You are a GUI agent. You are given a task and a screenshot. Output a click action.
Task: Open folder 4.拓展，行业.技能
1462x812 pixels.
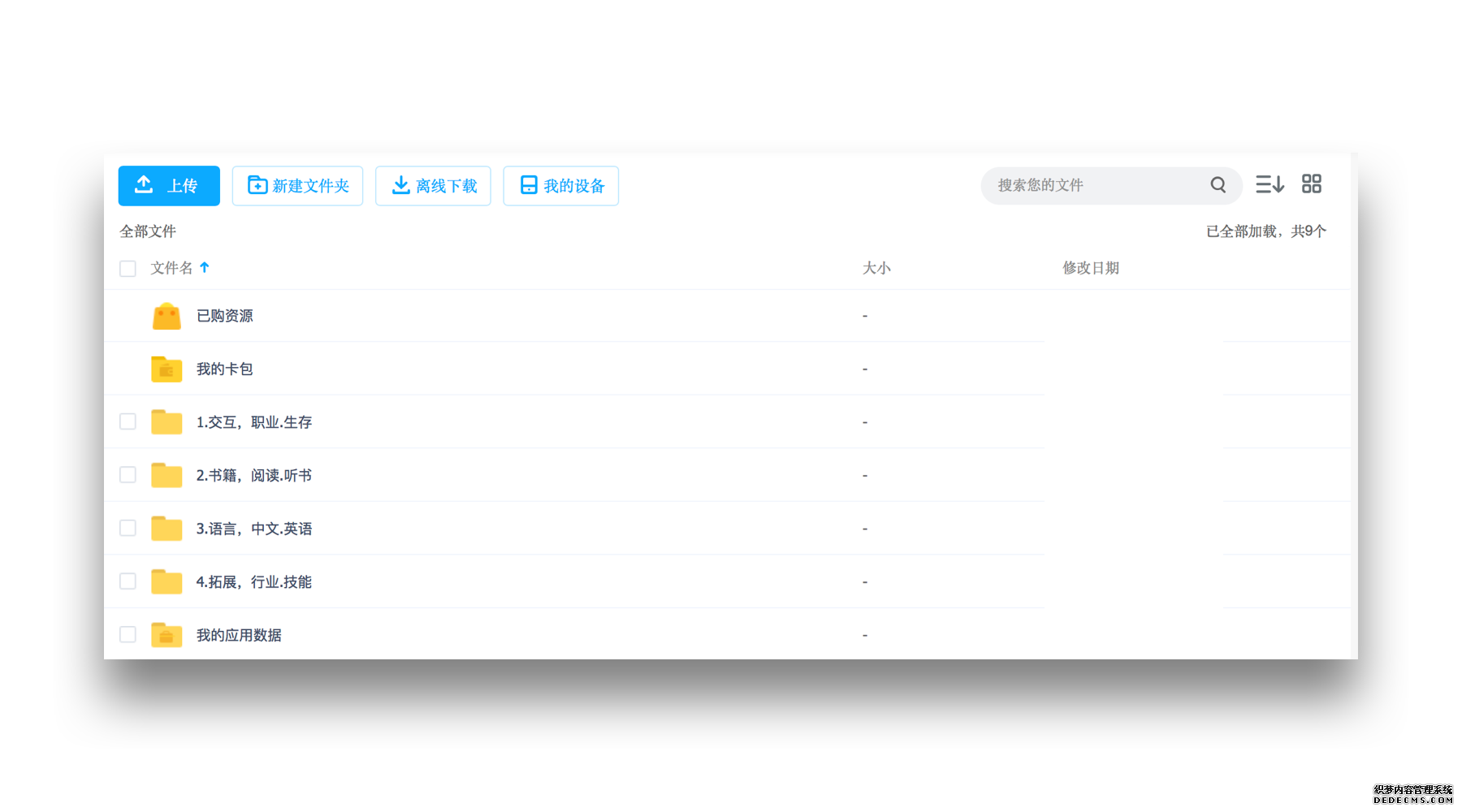coord(254,582)
